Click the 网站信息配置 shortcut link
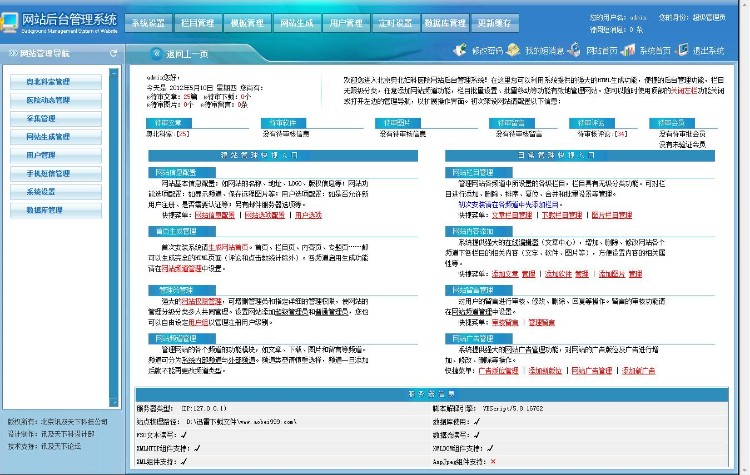The height and width of the screenshot is (475, 750). pos(215,215)
